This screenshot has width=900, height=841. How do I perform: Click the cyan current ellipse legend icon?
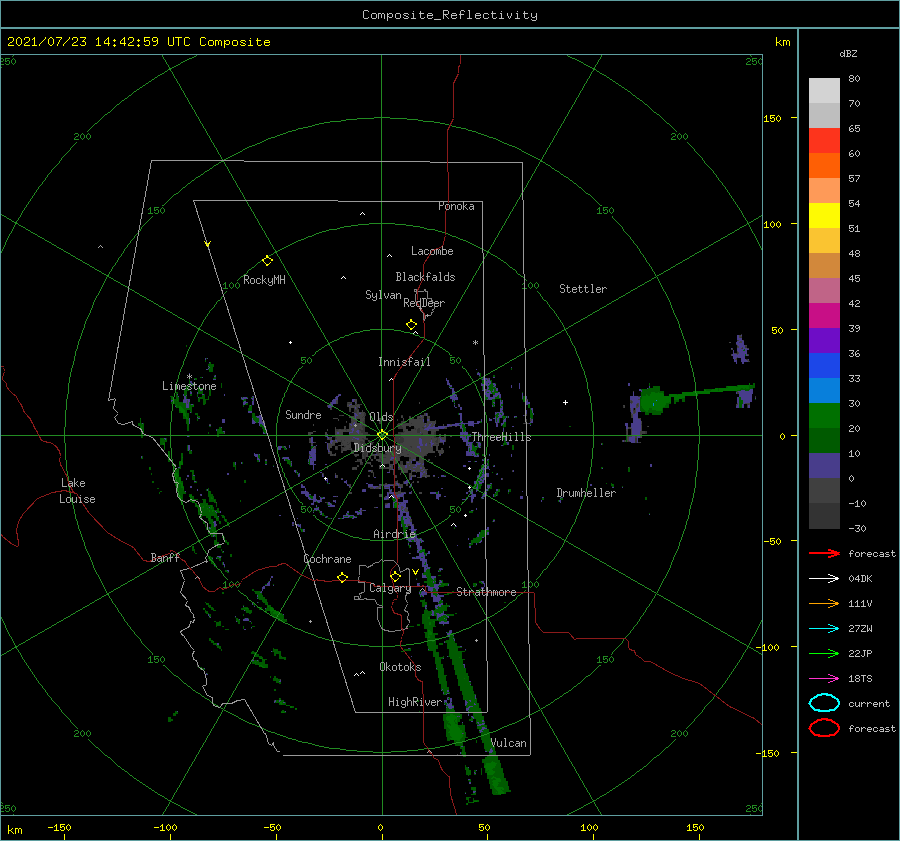point(824,703)
